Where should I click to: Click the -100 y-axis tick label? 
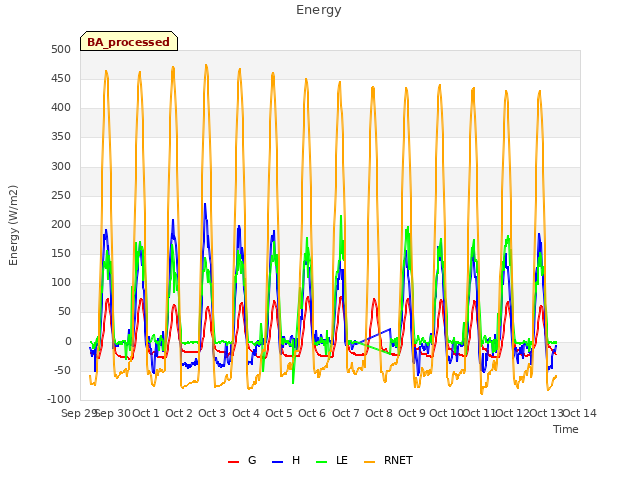(60, 399)
